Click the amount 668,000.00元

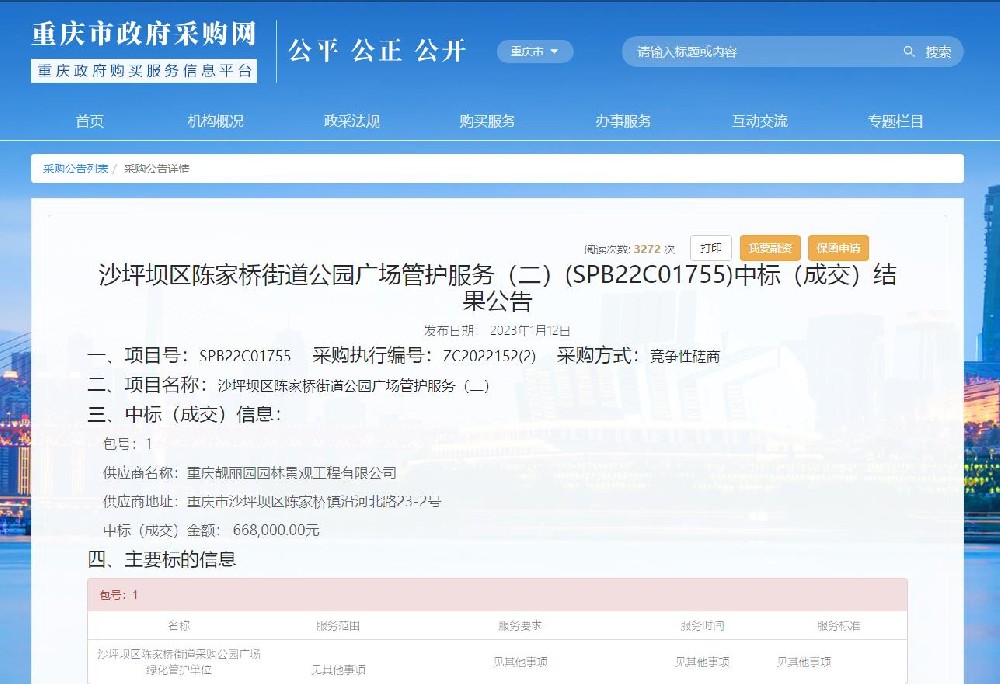(276, 530)
